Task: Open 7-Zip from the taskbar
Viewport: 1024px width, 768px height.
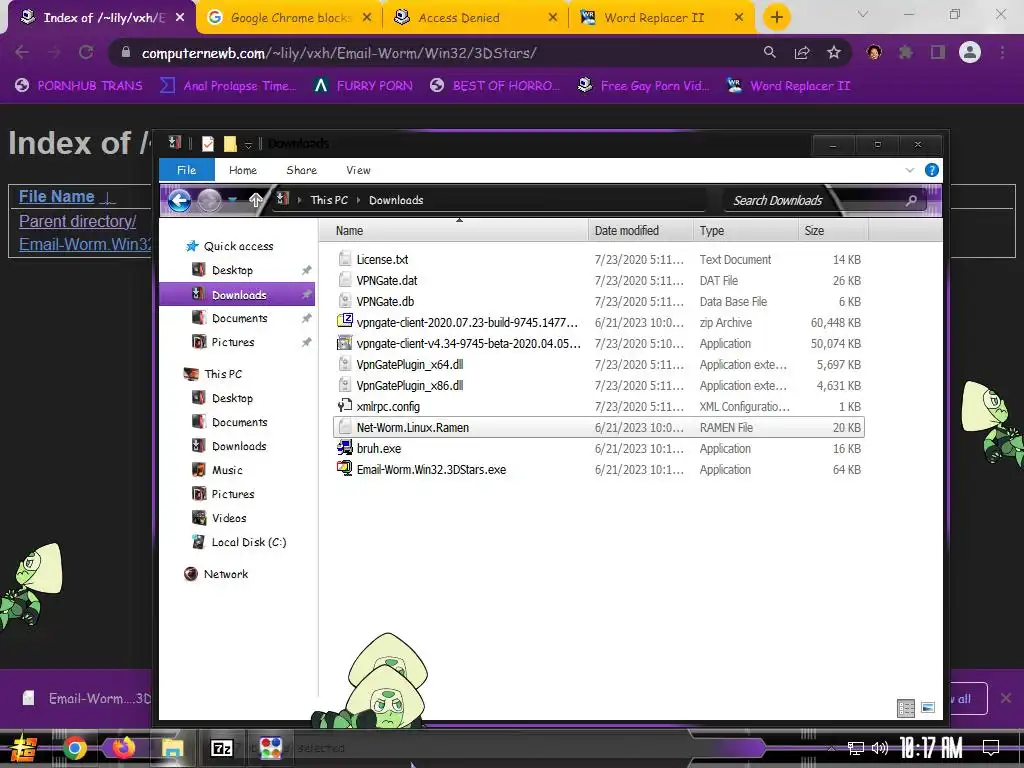Action: tap(221, 748)
